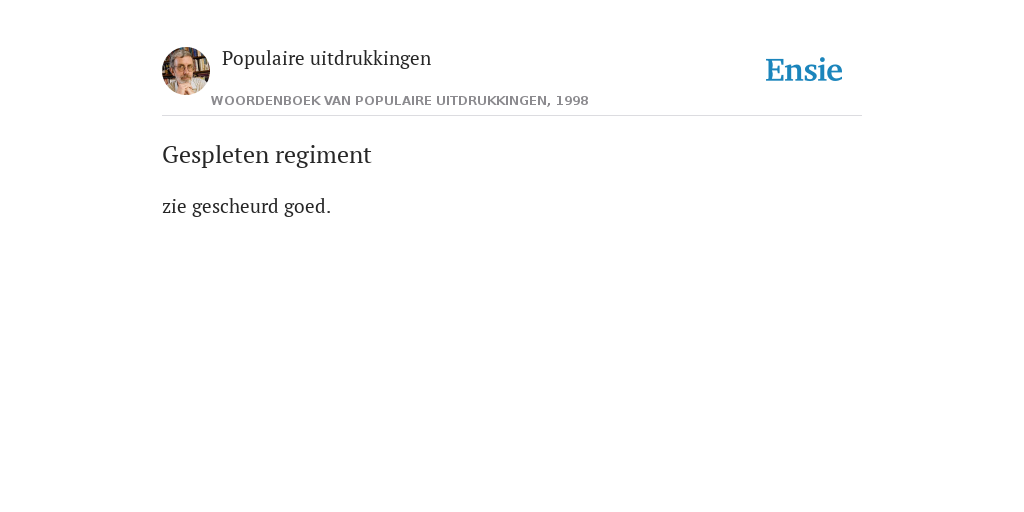
Task: Click the year 1998 in the subtitle
Action: tap(572, 101)
